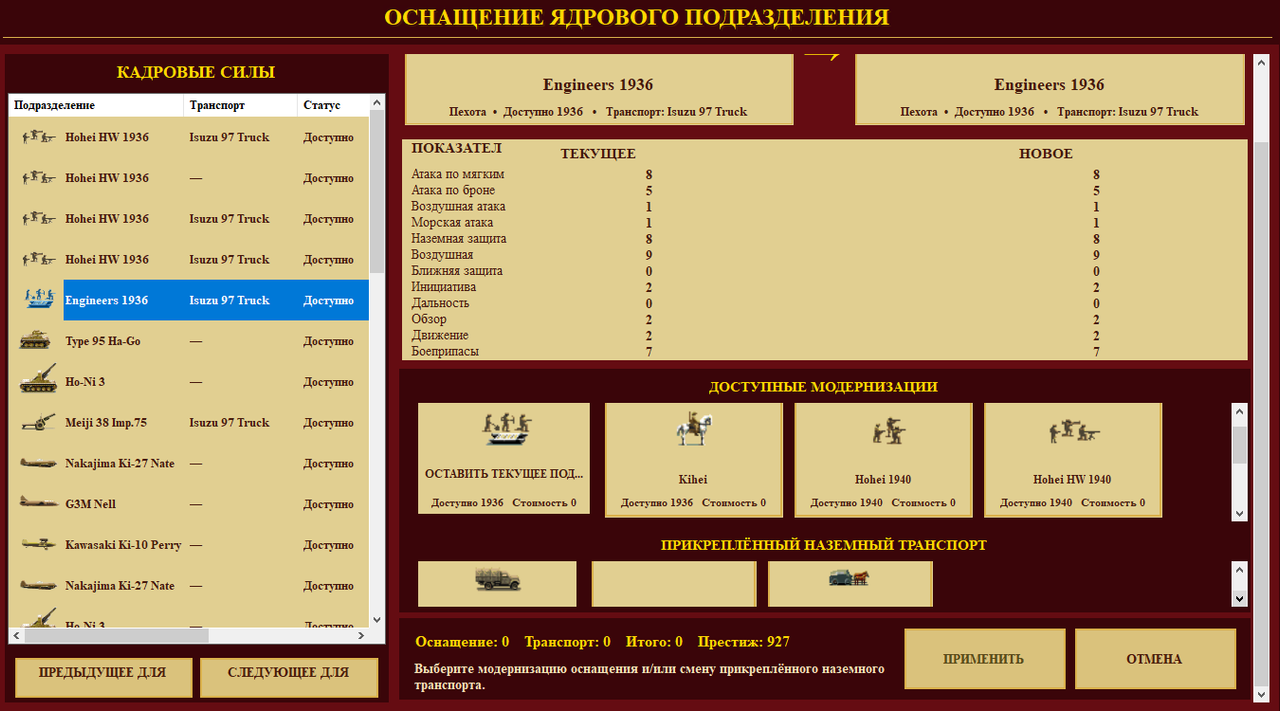Select the Kihei upgrade card
This screenshot has width=1280, height=711.
pyautogui.click(x=694, y=460)
